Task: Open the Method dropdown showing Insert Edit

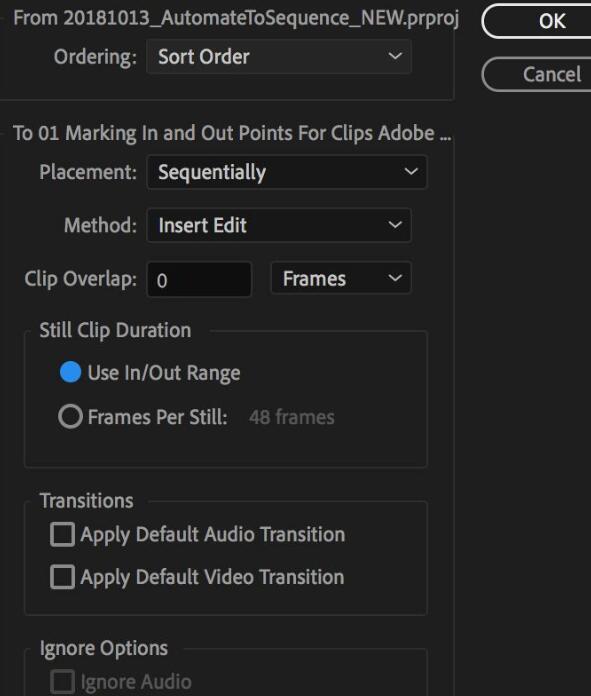Action: [x=279, y=225]
